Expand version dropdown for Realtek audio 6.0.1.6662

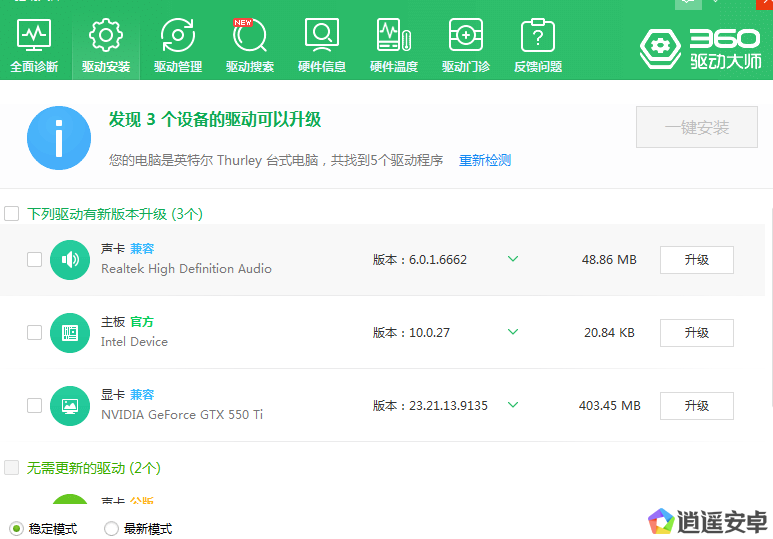[513, 259]
